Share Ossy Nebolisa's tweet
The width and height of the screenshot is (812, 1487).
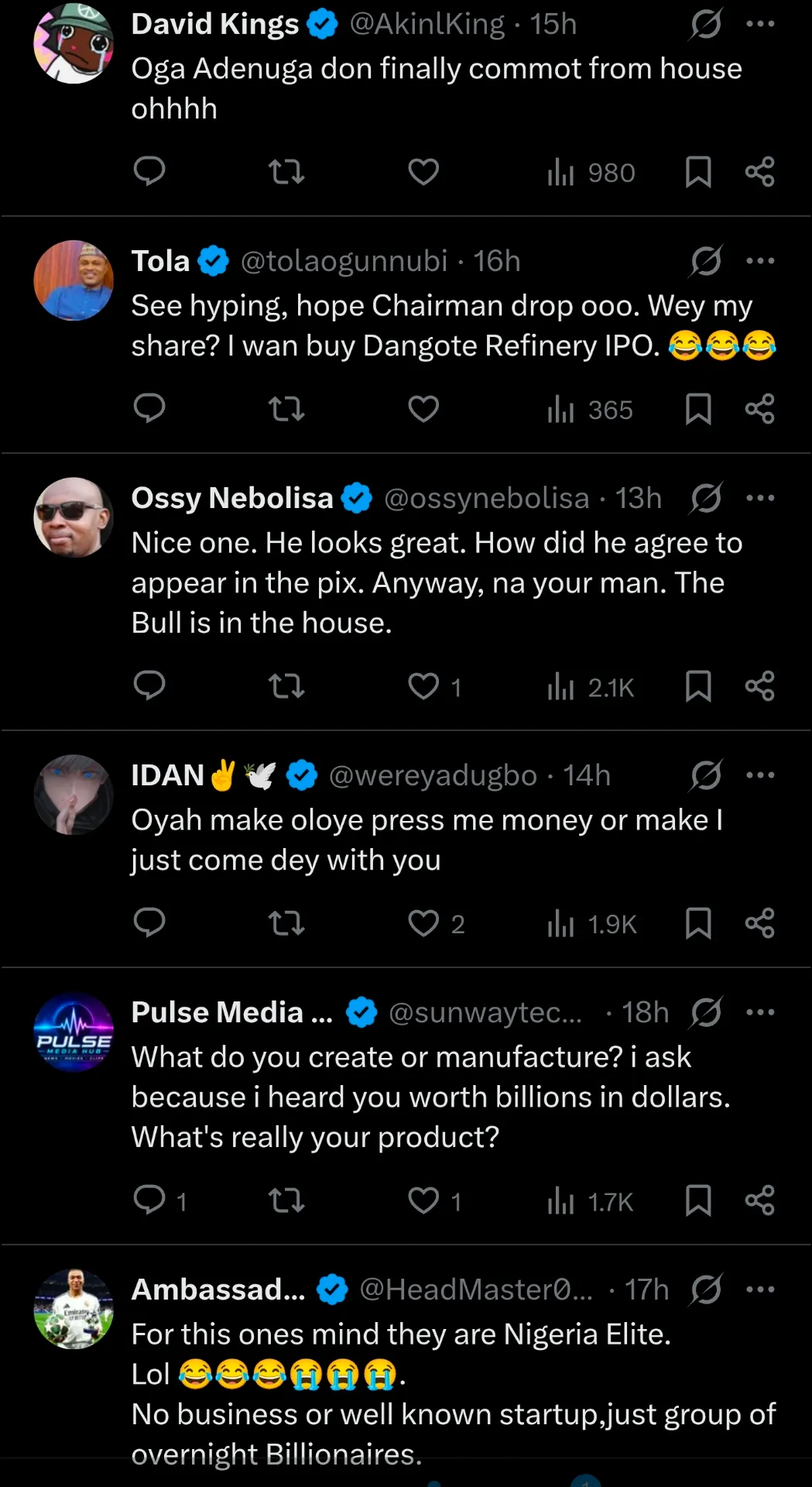click(x=759, y=686)
